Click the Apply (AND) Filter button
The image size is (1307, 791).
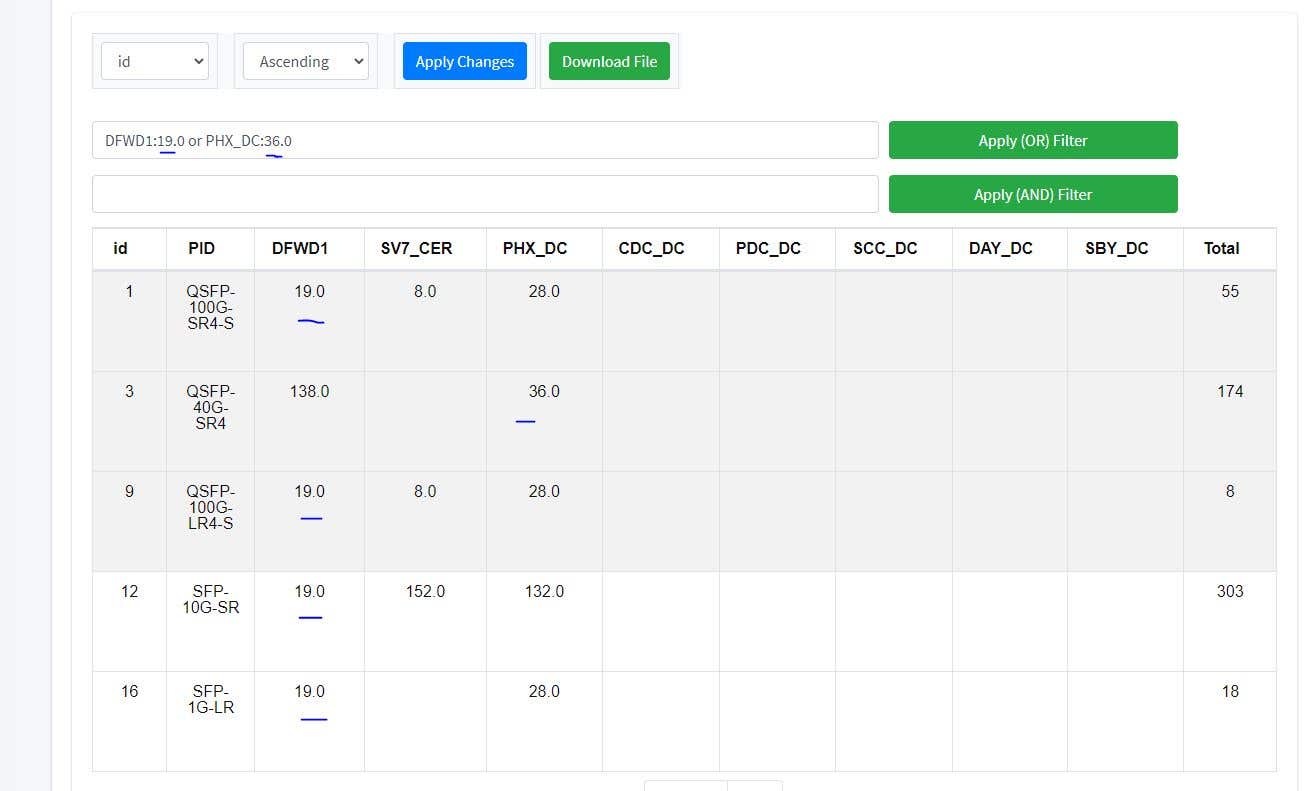tap(1033, 194)
